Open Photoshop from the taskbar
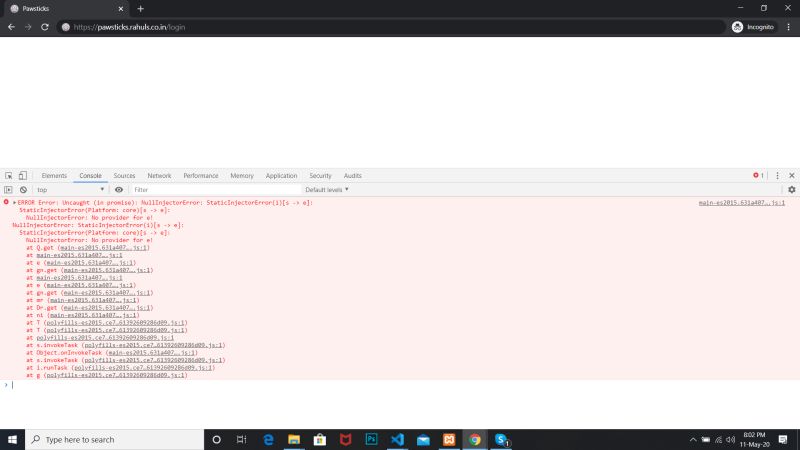The image size is (800, 450). 371,439
